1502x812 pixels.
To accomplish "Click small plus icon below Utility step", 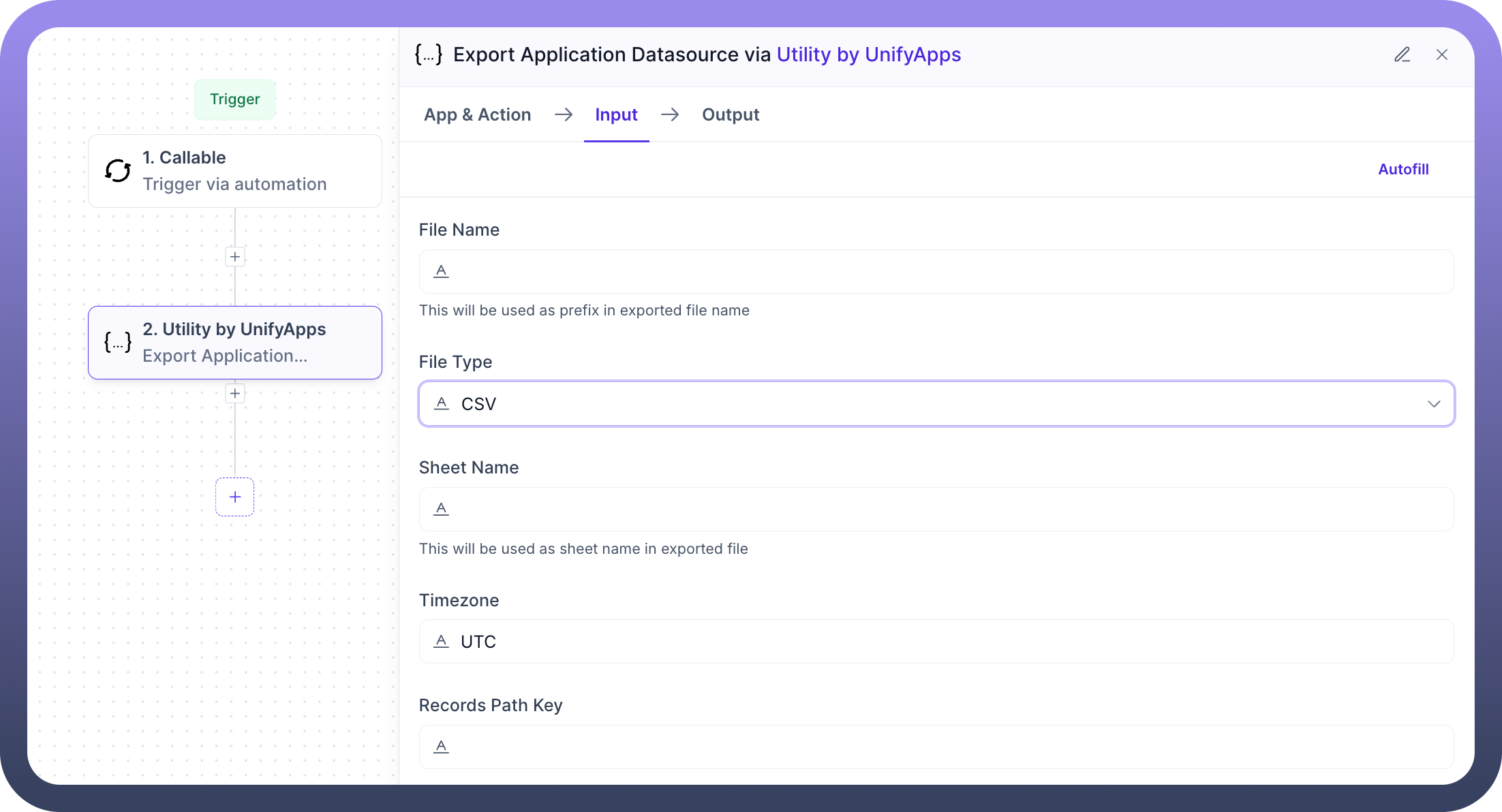I will (235, 393).
